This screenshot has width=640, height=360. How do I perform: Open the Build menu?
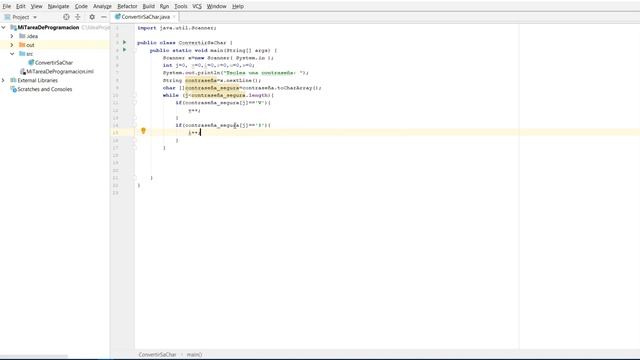[x=149, y=7]
